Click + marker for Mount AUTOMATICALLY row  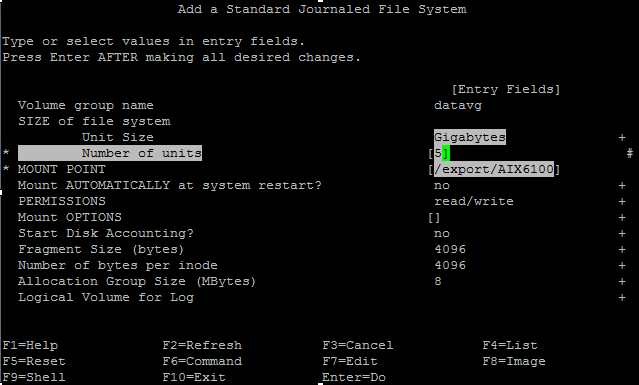622,186
